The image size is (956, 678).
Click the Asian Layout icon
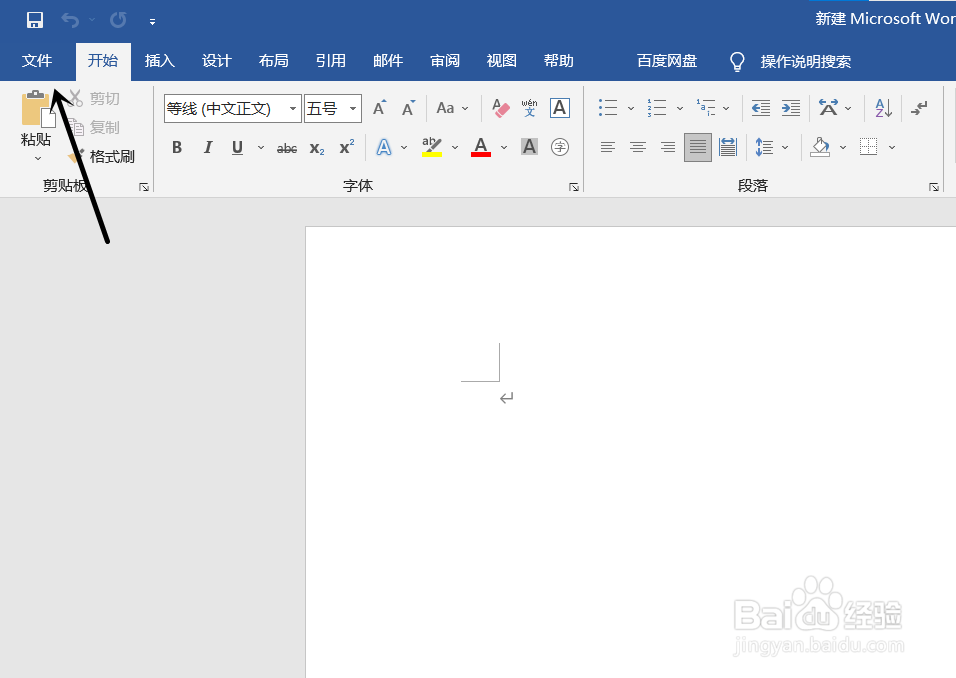pos(828,108)
